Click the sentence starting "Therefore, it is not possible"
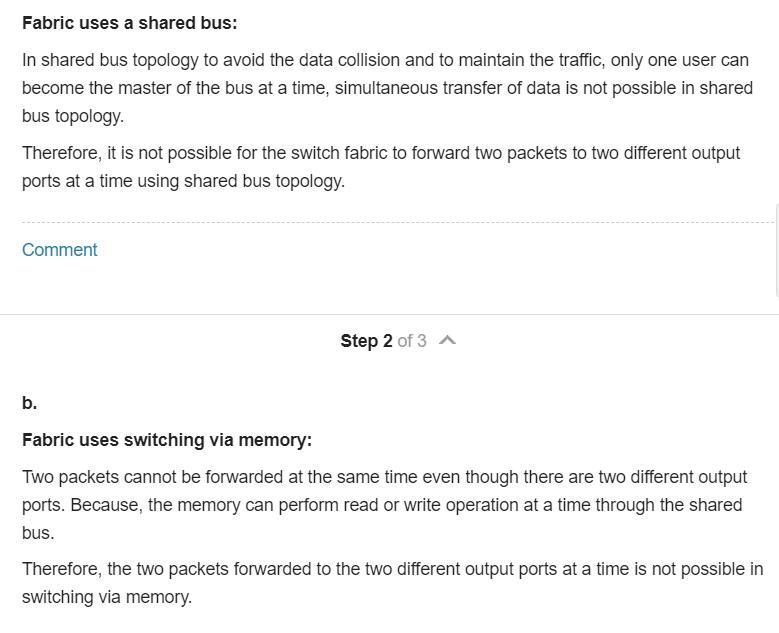The width and height of the screenshot is (779, 633). tap(381, 167)
